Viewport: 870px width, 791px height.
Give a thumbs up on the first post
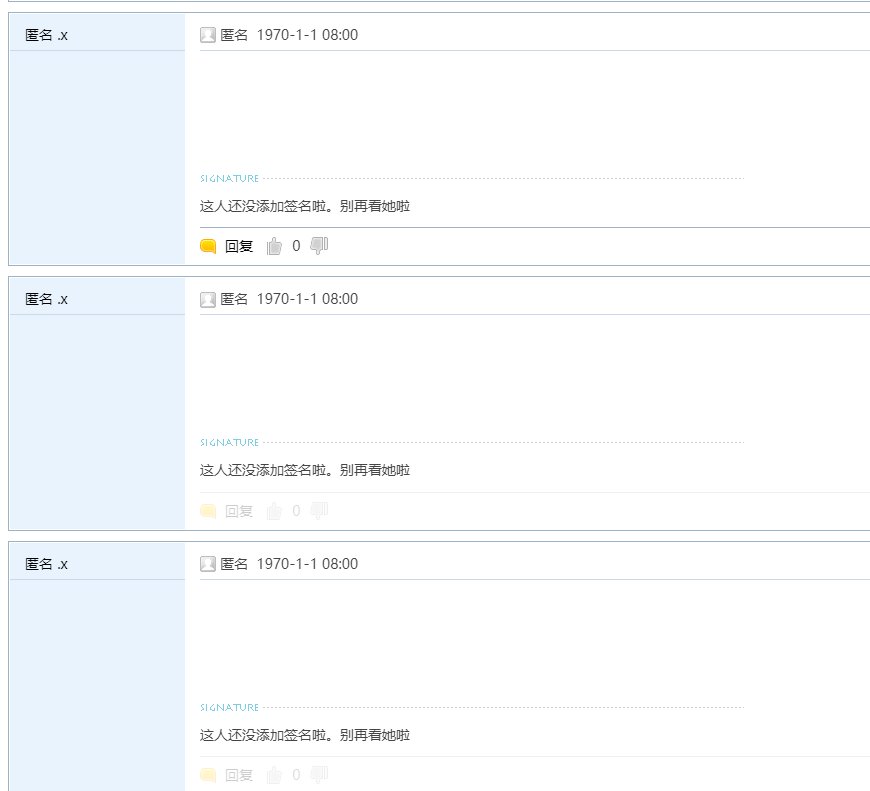pos(274,246)
